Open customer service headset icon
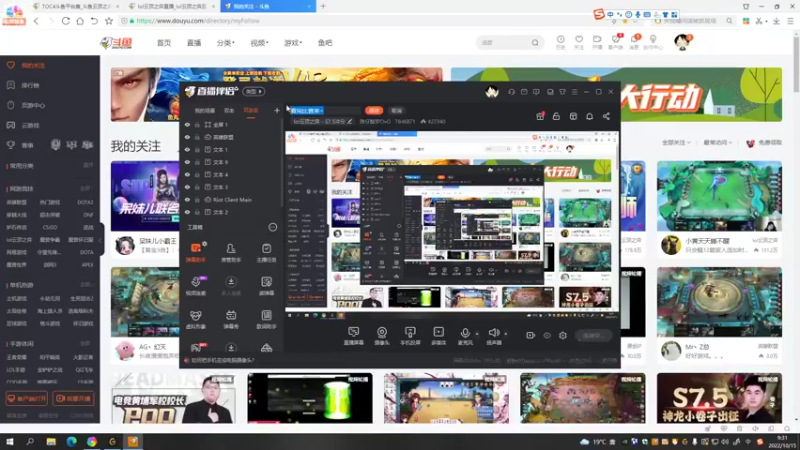 tap(512, 92)
